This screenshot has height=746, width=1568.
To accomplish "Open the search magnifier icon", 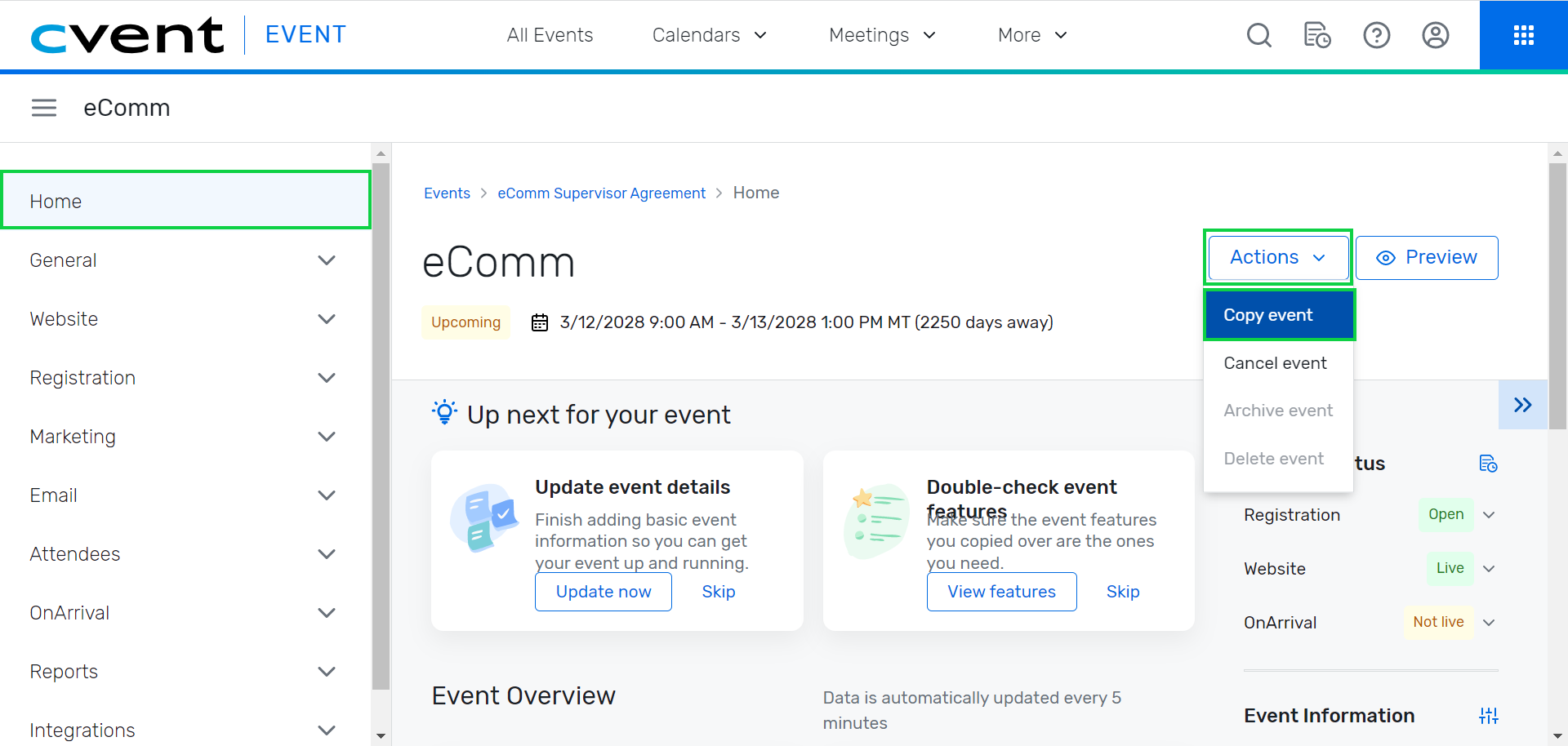I will coord(1258,35).
